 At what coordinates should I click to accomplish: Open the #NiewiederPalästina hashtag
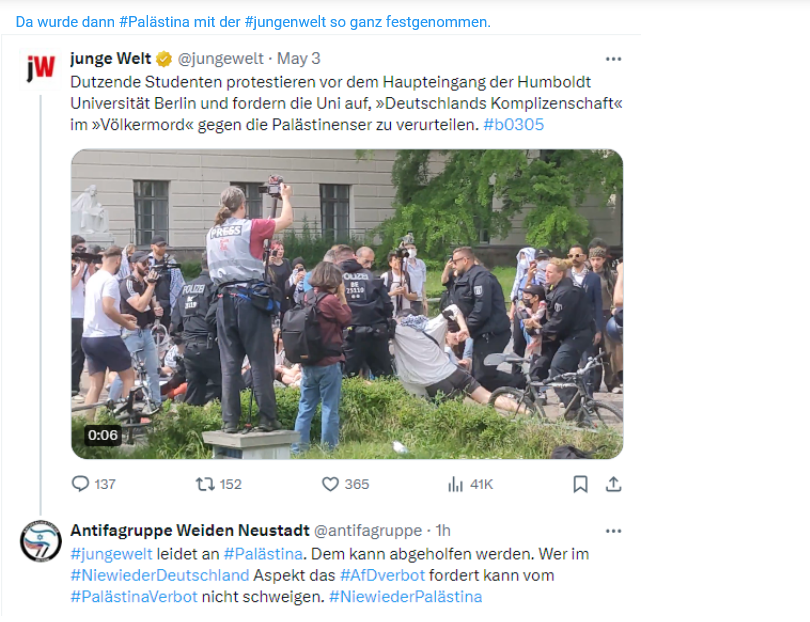coord(406,597)
